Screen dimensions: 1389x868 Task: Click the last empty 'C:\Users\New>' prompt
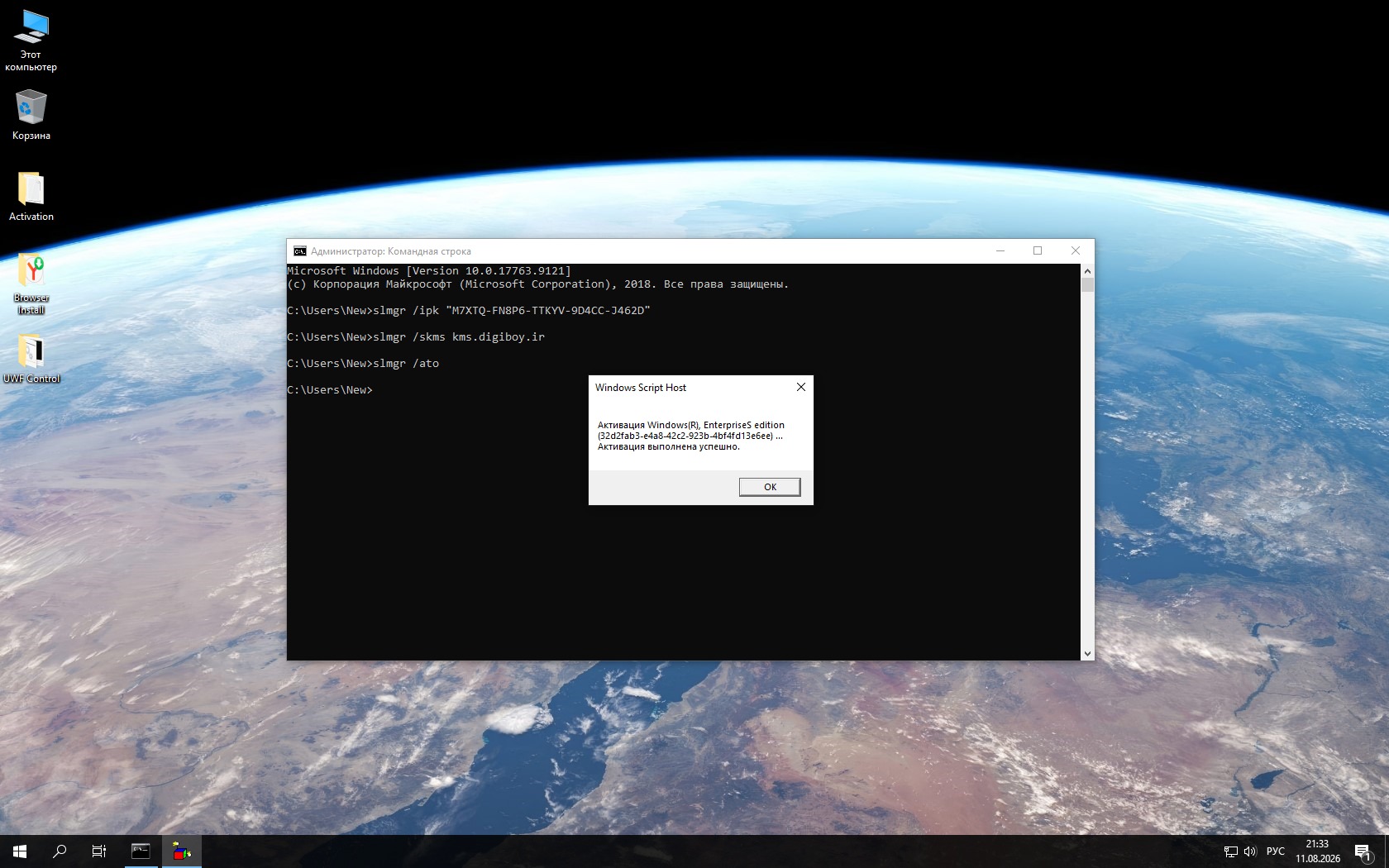point(330,390)
